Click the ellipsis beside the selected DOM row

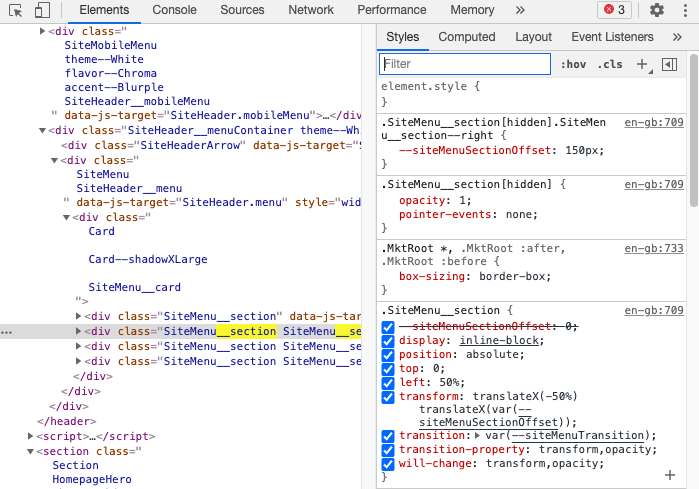pyautogui.click(x=6, y=333)
